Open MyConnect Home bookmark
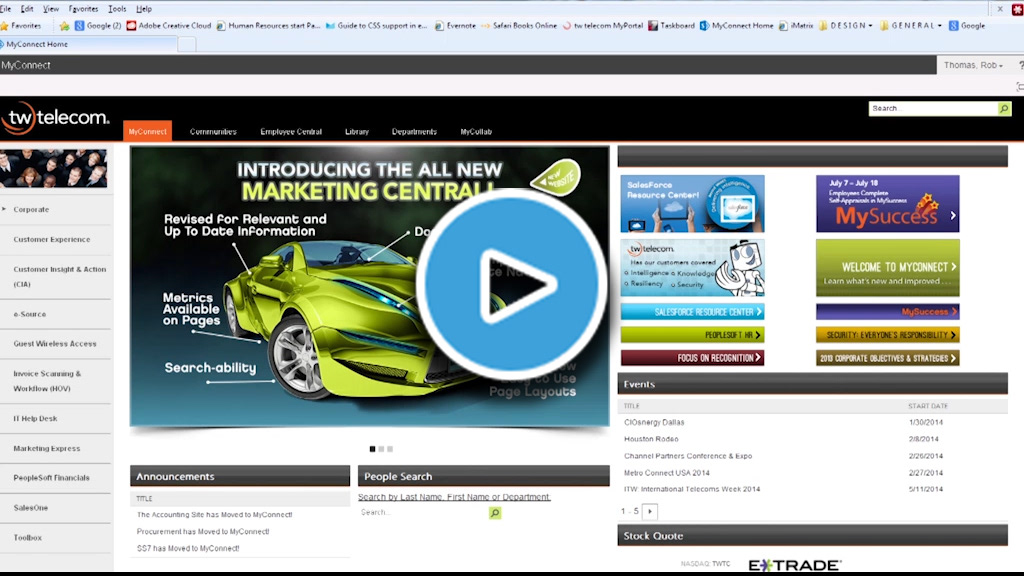1024x576 pixels. point(737,25)
